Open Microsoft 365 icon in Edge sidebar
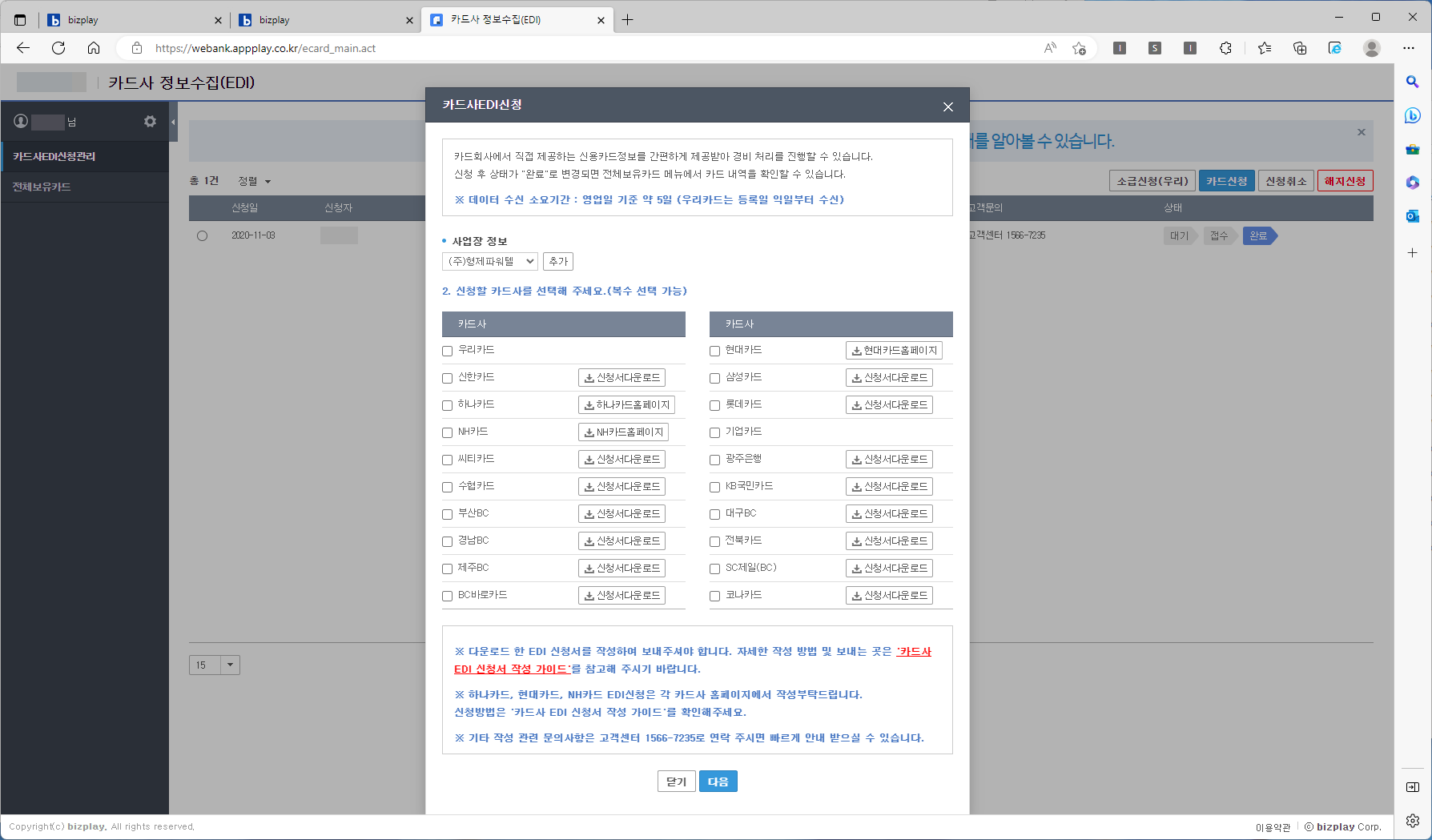The height and width of the screenshot is (840, 1432). (x=1413, y=183)
